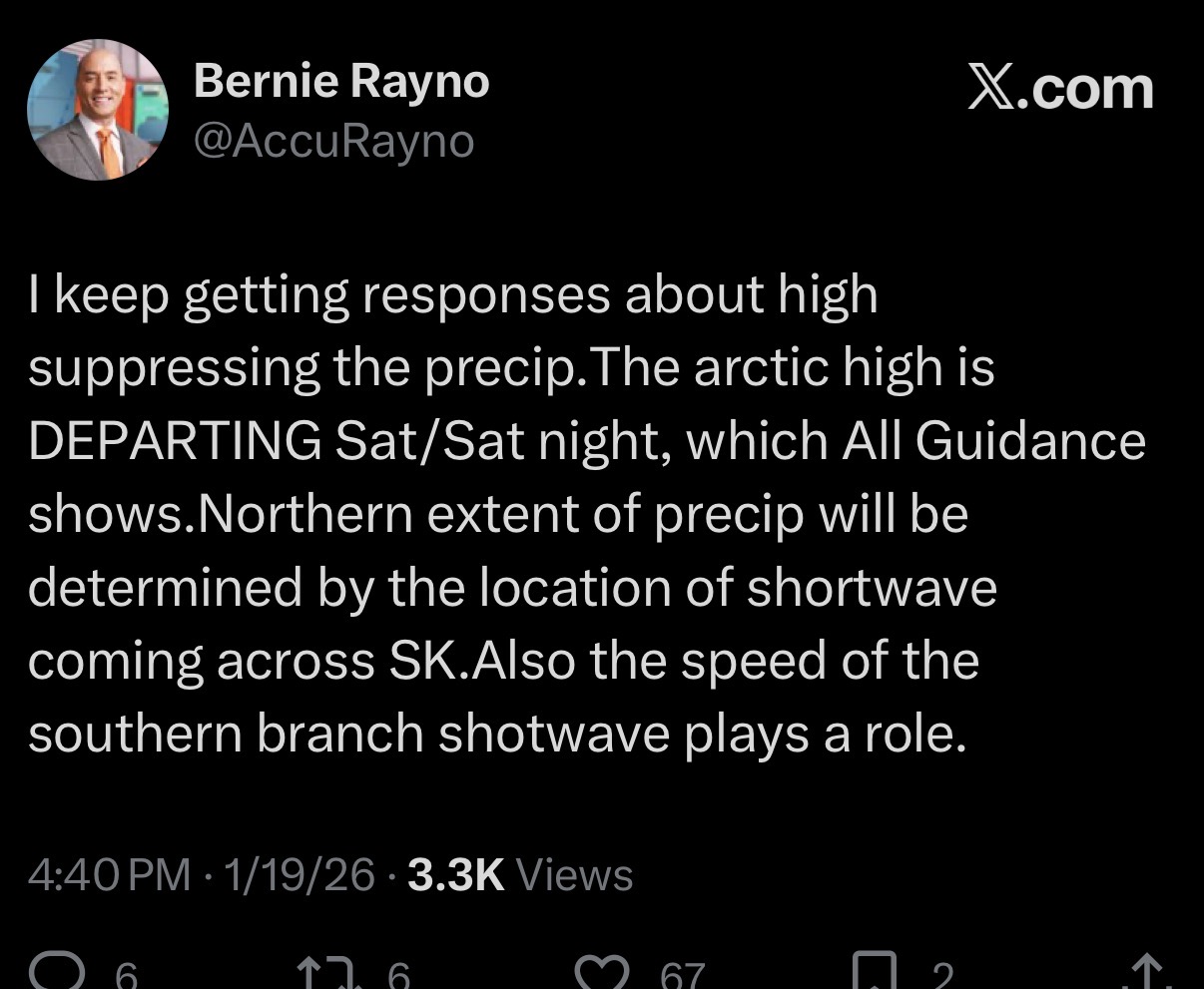Click the repost count of 6
Screen dimensions: 1204x989
click(398, 975)
